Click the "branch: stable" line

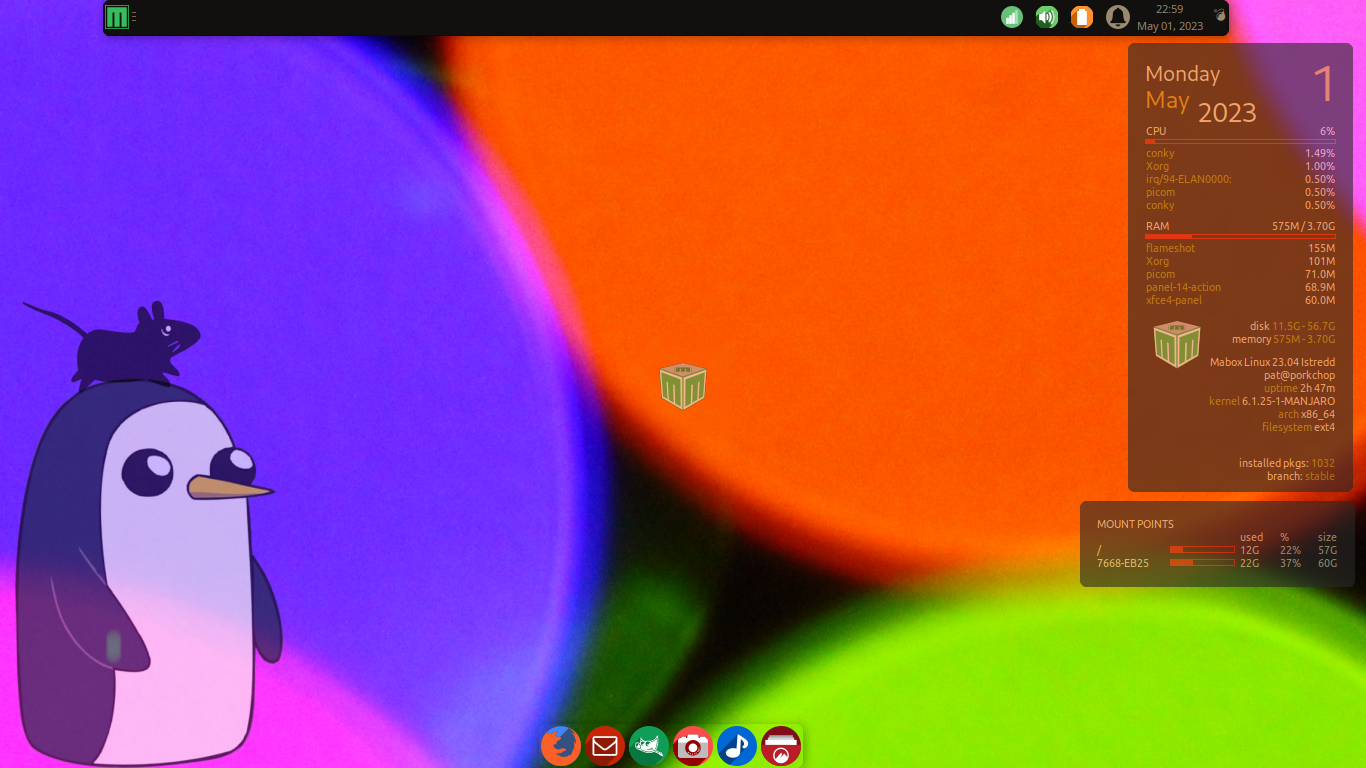pos(1301,476)
